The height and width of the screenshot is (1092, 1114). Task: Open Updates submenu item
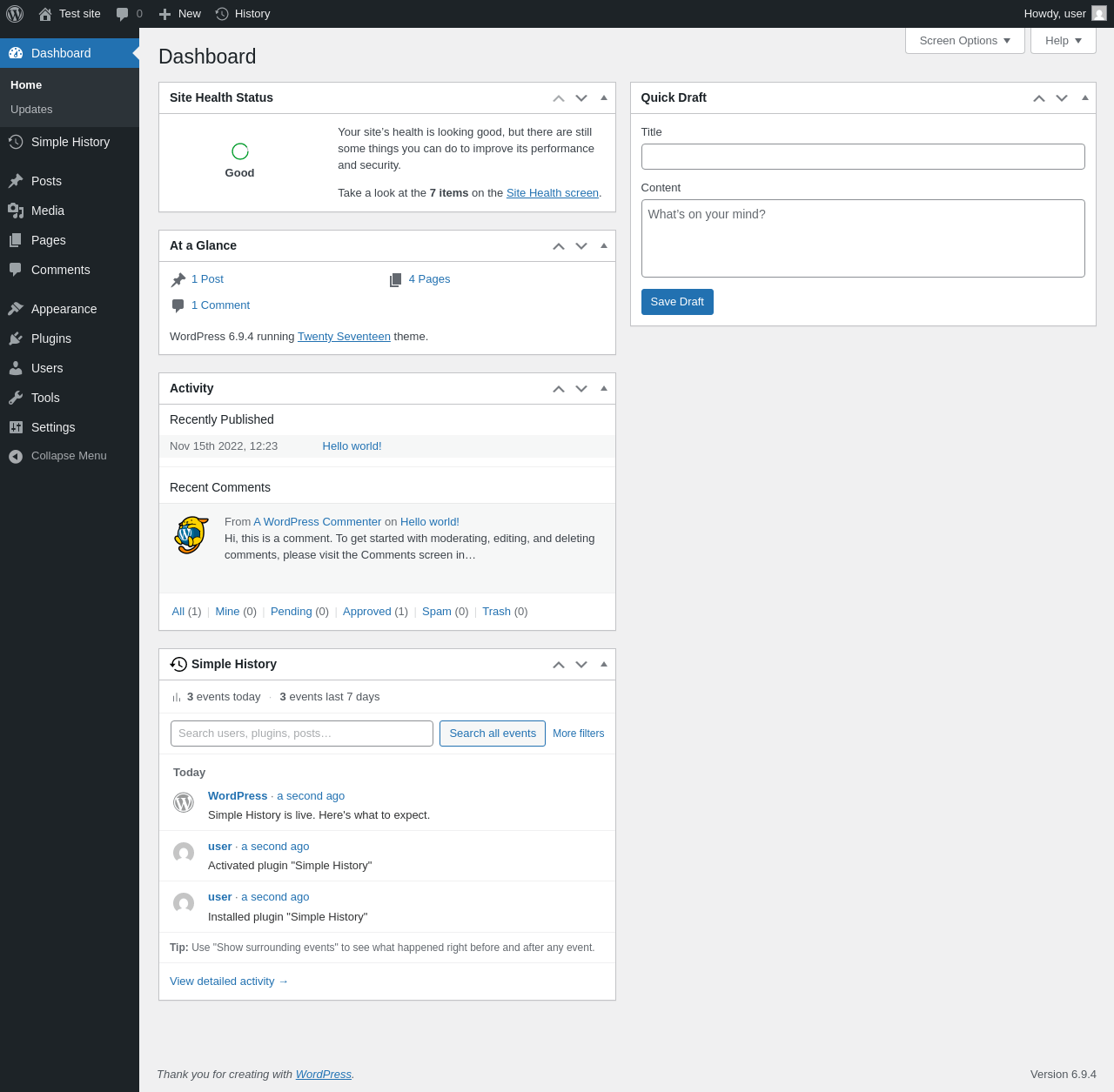31,109
